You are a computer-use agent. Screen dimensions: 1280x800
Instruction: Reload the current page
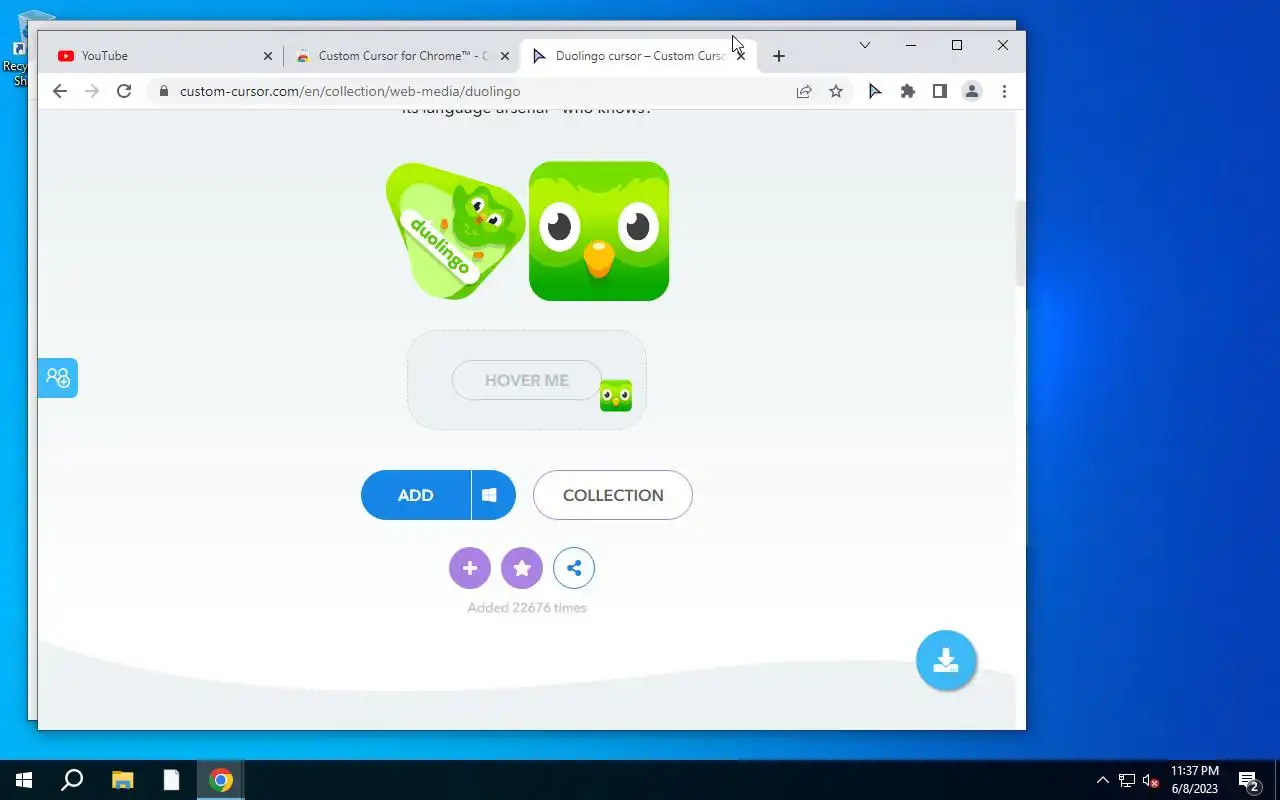point(124,91)
